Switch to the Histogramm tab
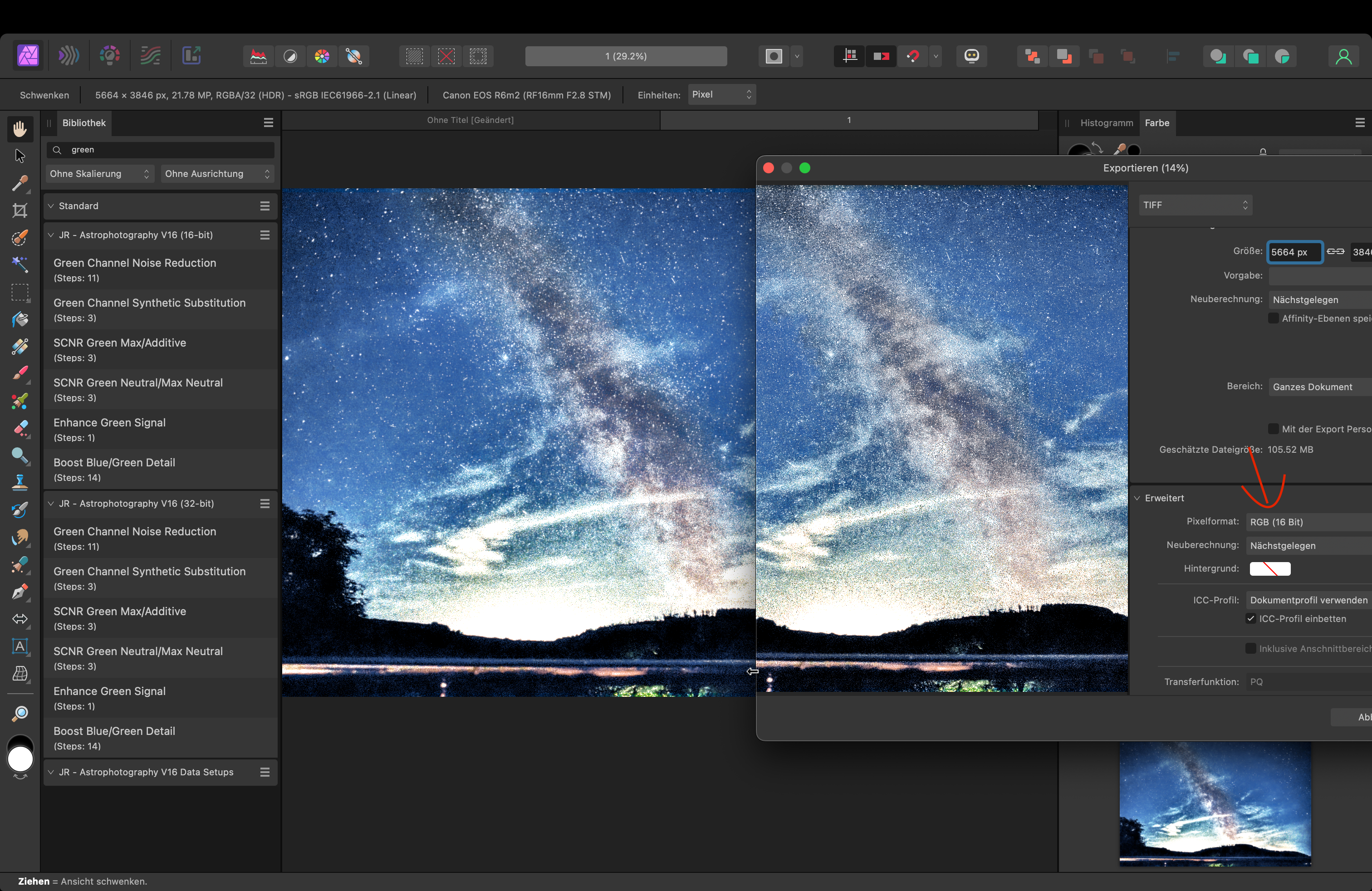This screenshot has width=1372, height=891. [1106, 123]
